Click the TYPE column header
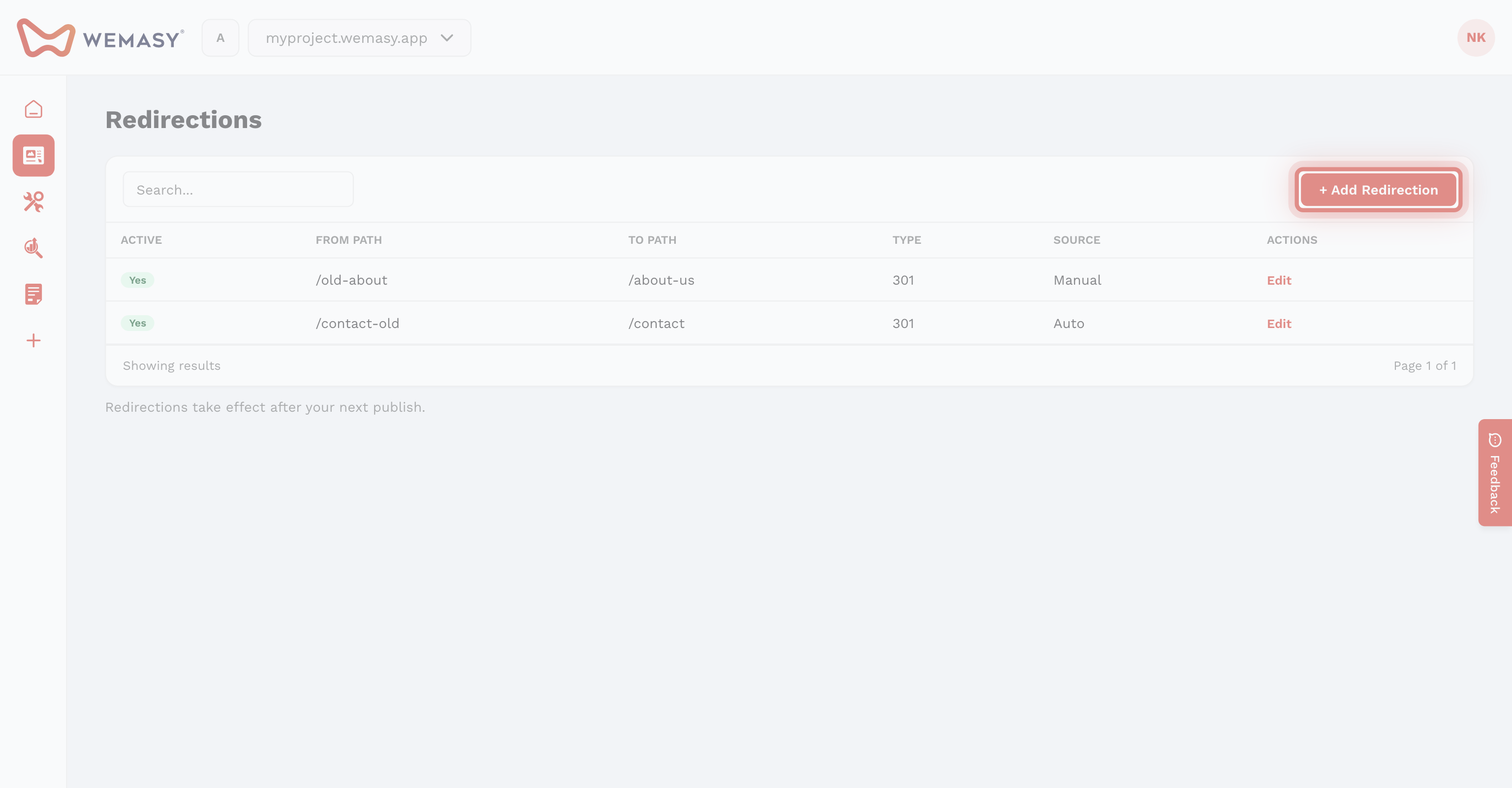1512x788 pixels. tap(907, 240)
